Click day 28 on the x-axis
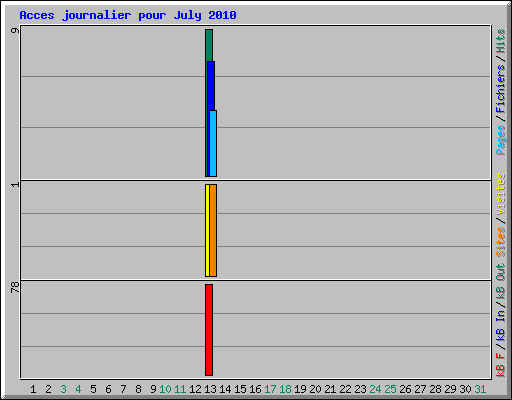The width and height of the screenshot is (512, 400). pos(435,389)
